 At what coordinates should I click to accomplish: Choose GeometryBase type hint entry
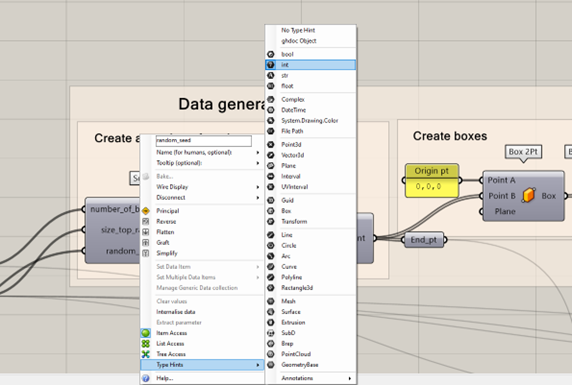point(310,365)
